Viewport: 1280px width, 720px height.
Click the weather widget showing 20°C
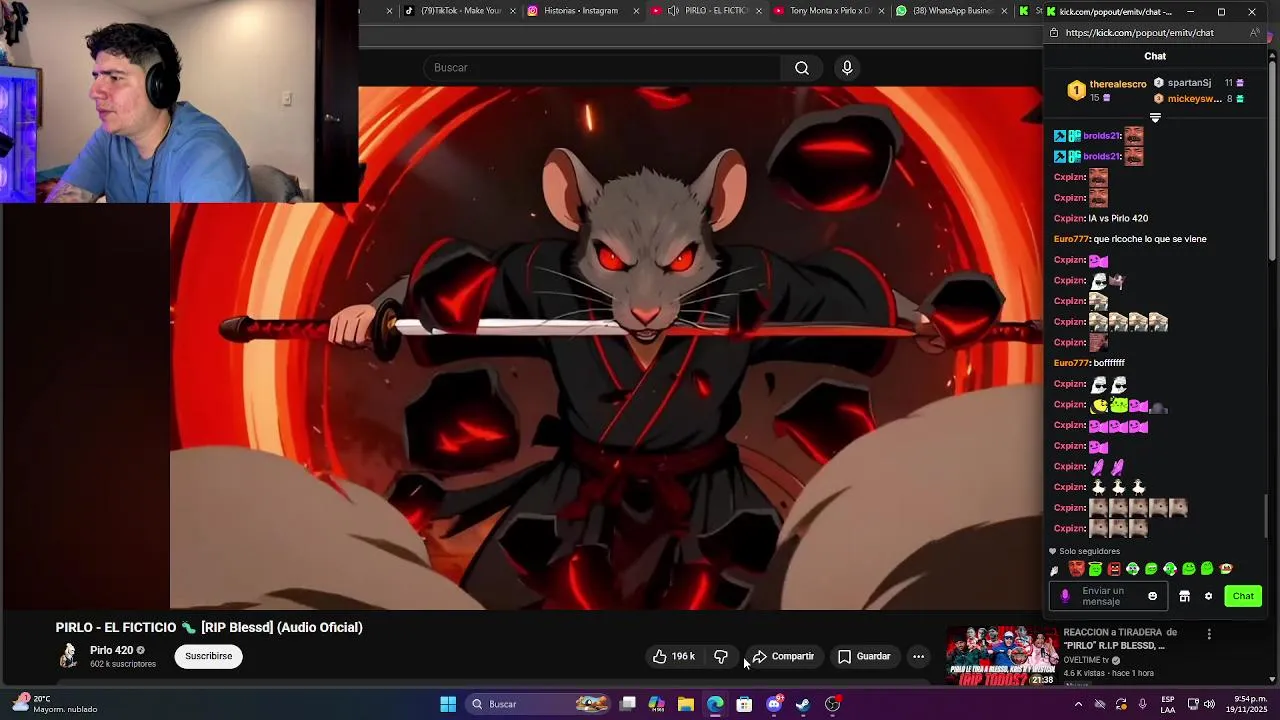[54, 704]
